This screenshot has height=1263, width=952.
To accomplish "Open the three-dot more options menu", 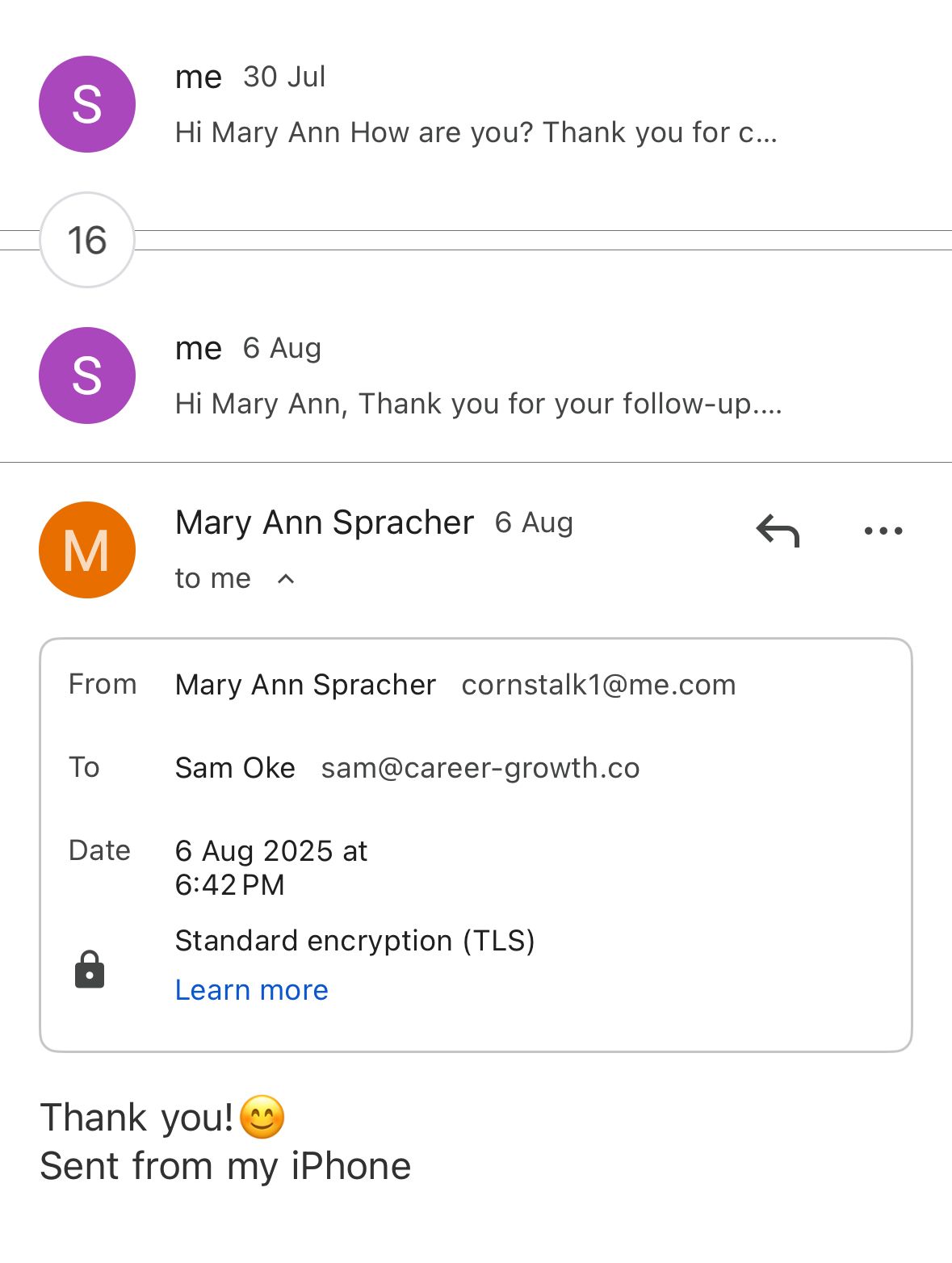I will [883, 531].
